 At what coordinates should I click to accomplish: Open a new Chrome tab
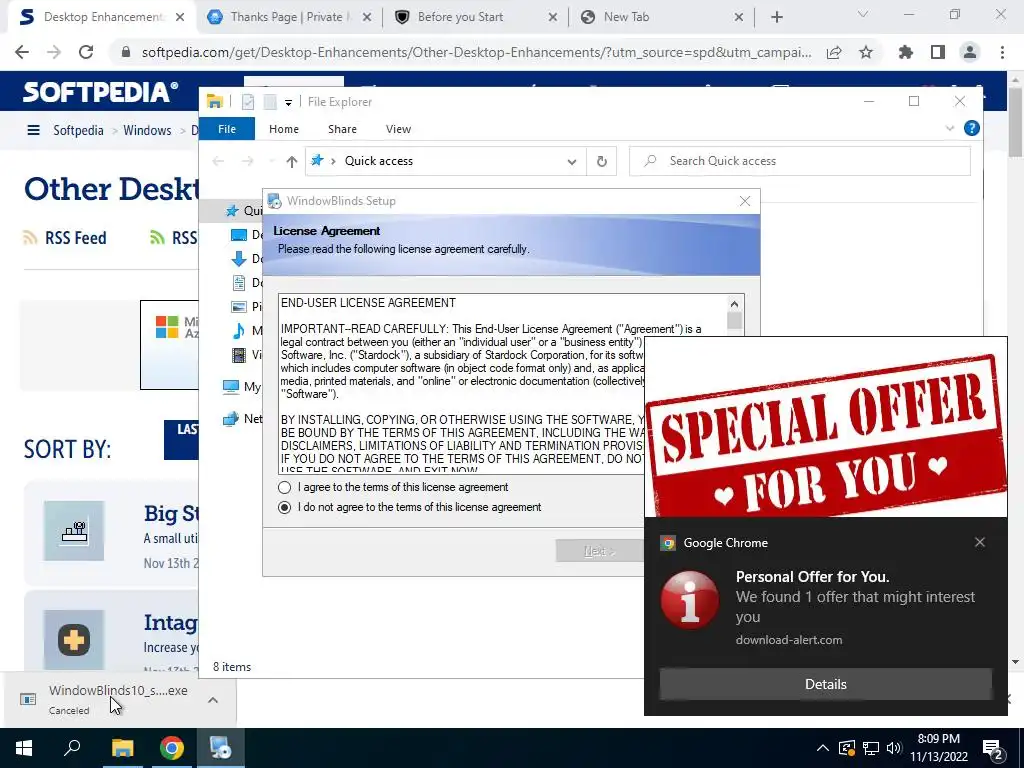(x=776, y=17)
